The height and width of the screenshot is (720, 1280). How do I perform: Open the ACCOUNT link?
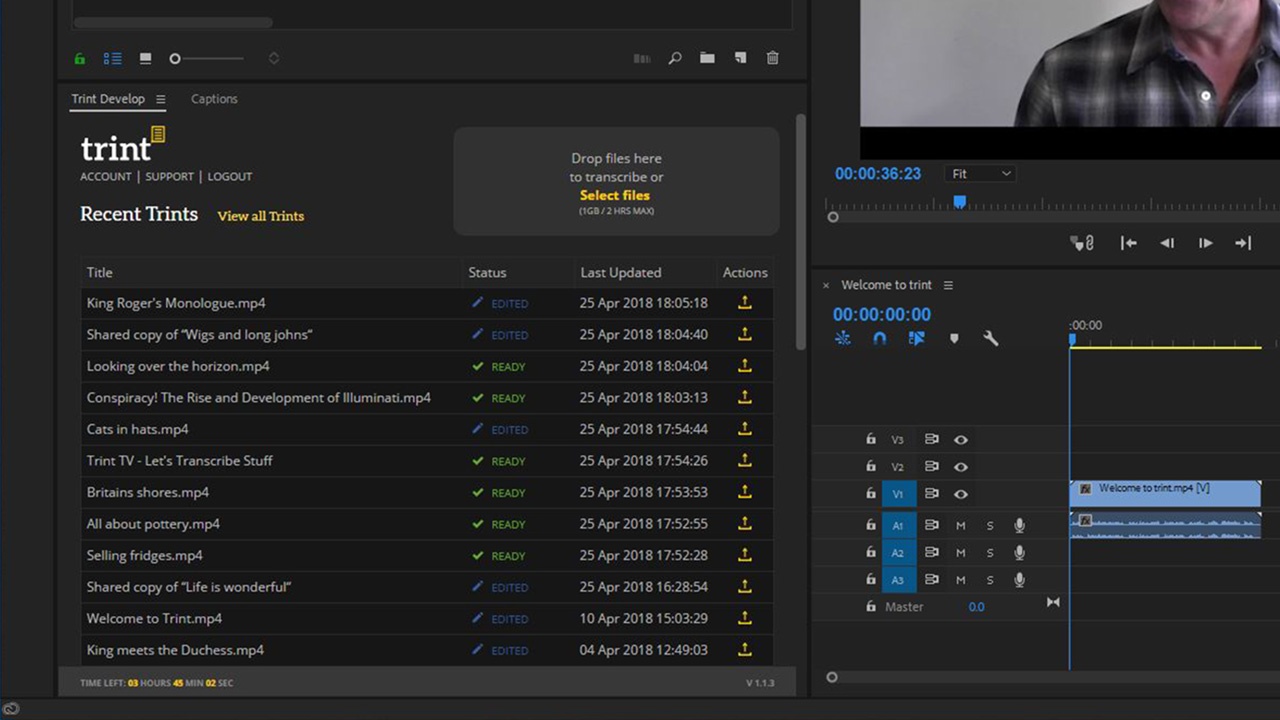(106, 176)
